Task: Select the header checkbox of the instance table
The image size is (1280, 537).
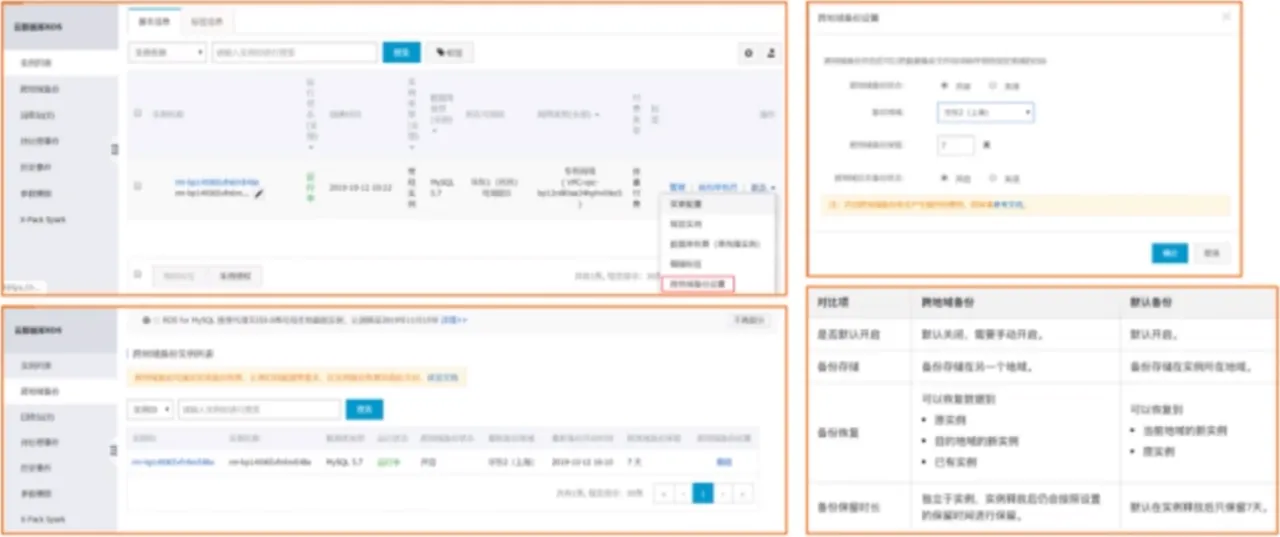Action: [138, 113]
